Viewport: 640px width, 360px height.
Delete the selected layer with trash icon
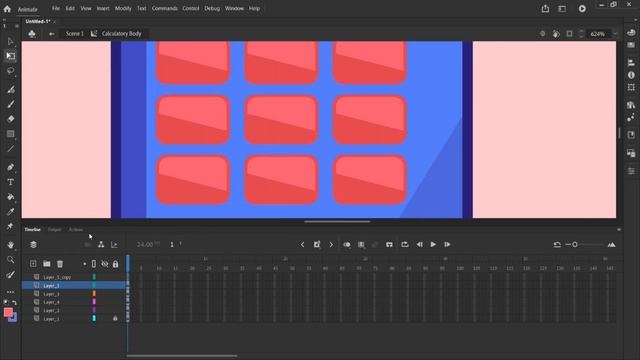pos(60,264)
